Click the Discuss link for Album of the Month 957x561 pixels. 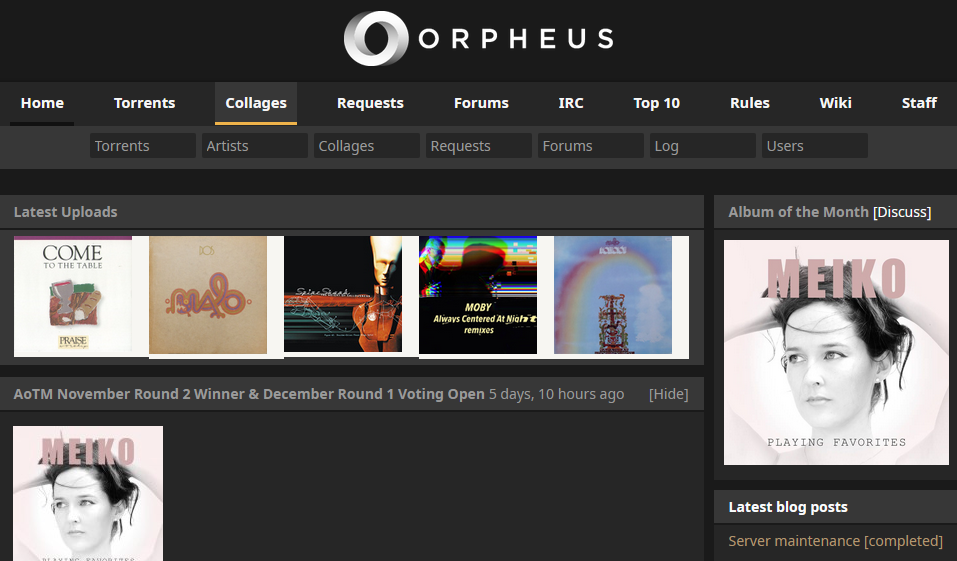point(902,212)
